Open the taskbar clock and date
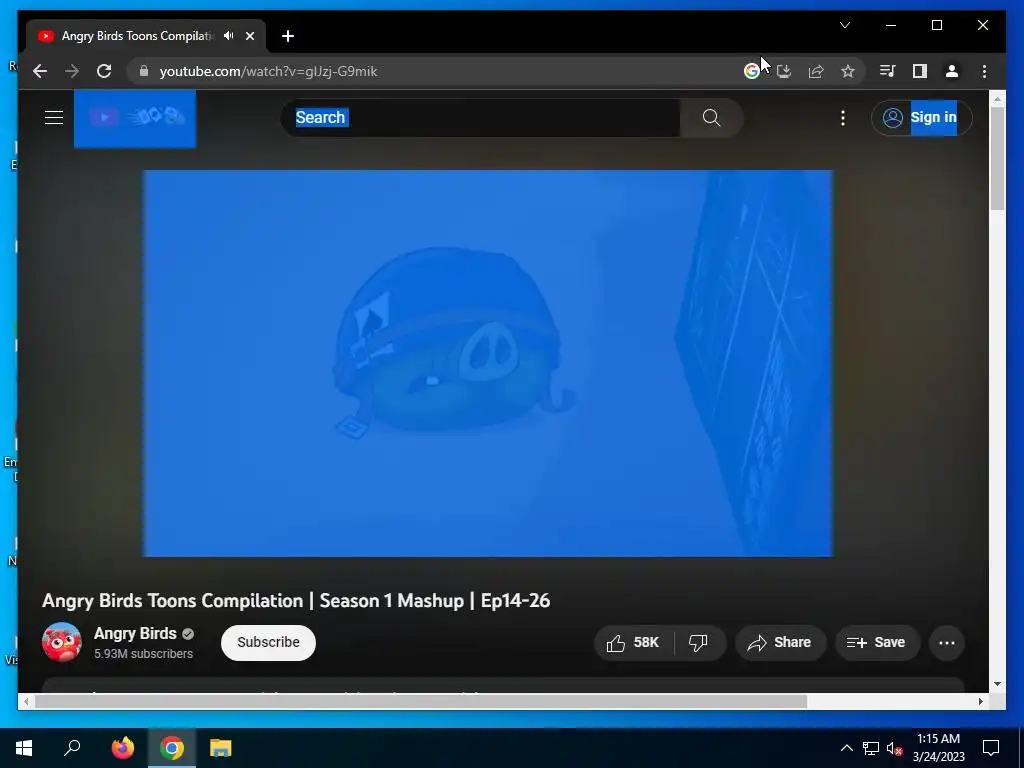The width and height of the screenshot is (1024, 768). tap(938, 748)
